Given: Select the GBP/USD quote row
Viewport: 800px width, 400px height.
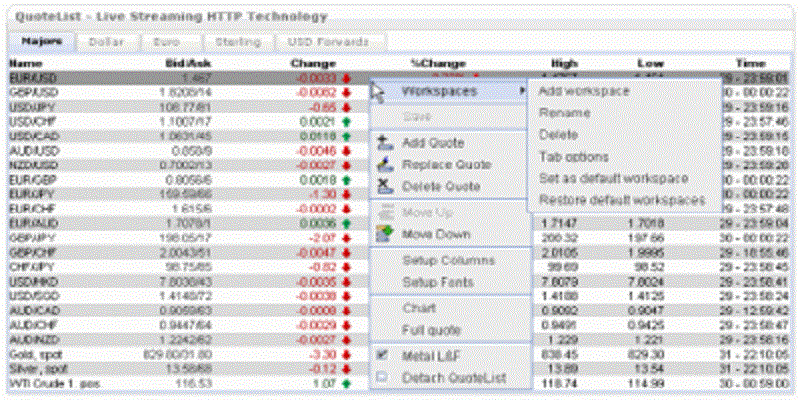Looking at the screenshot, I should 100,91.
